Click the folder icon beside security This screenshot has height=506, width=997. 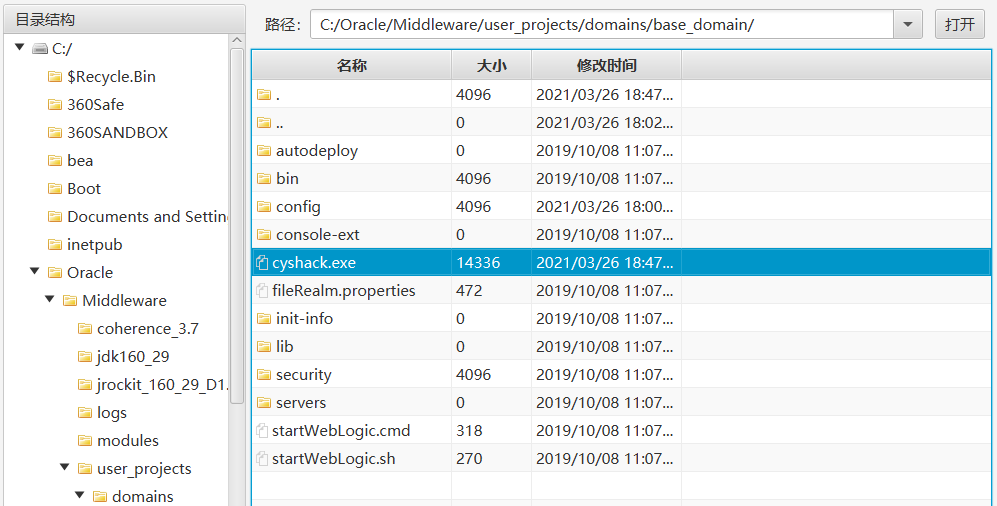[264, 375]
